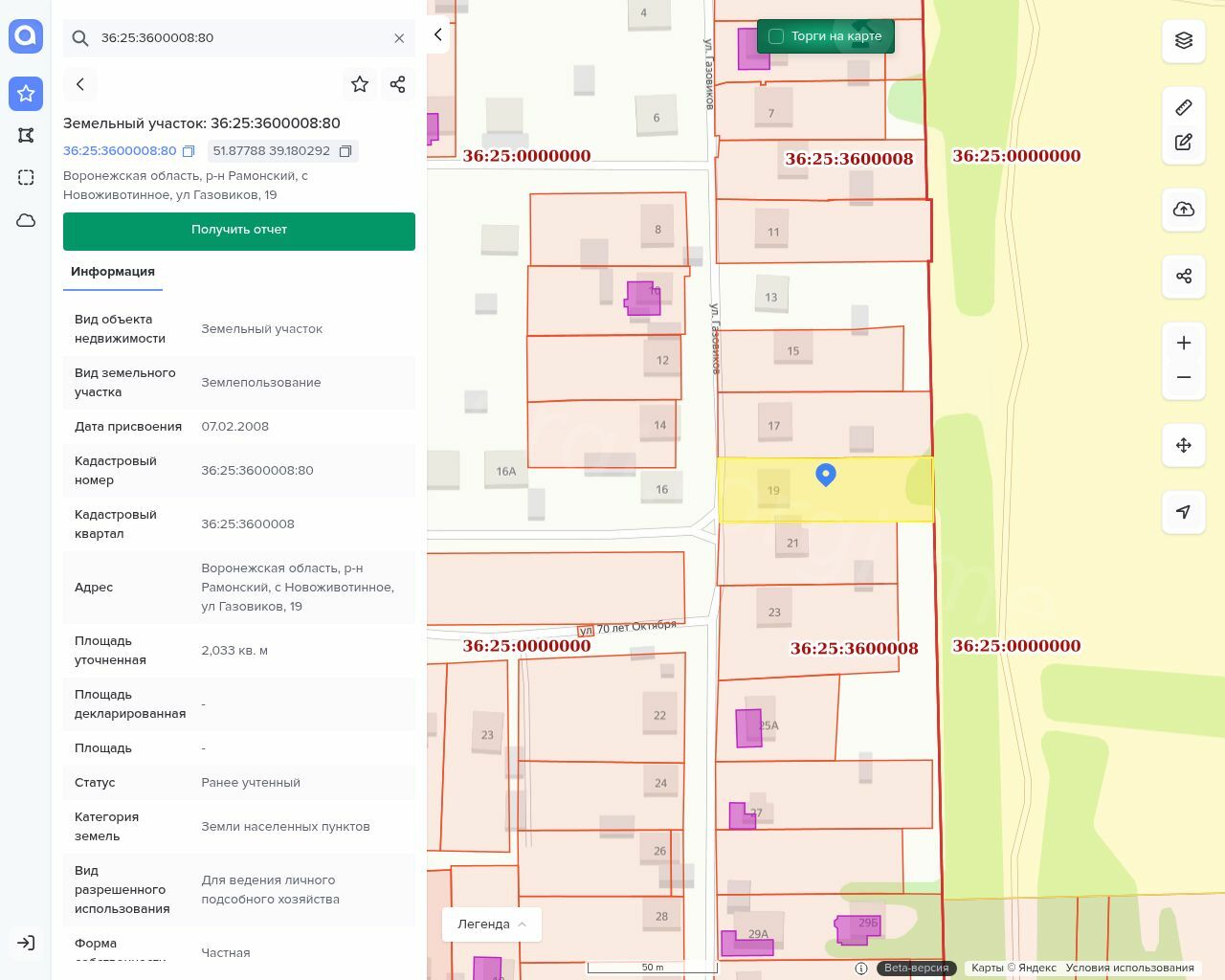Click the cadastral number search field
Image resolution: width=1225 pixels, height=980 pixels.
point(239,38)
